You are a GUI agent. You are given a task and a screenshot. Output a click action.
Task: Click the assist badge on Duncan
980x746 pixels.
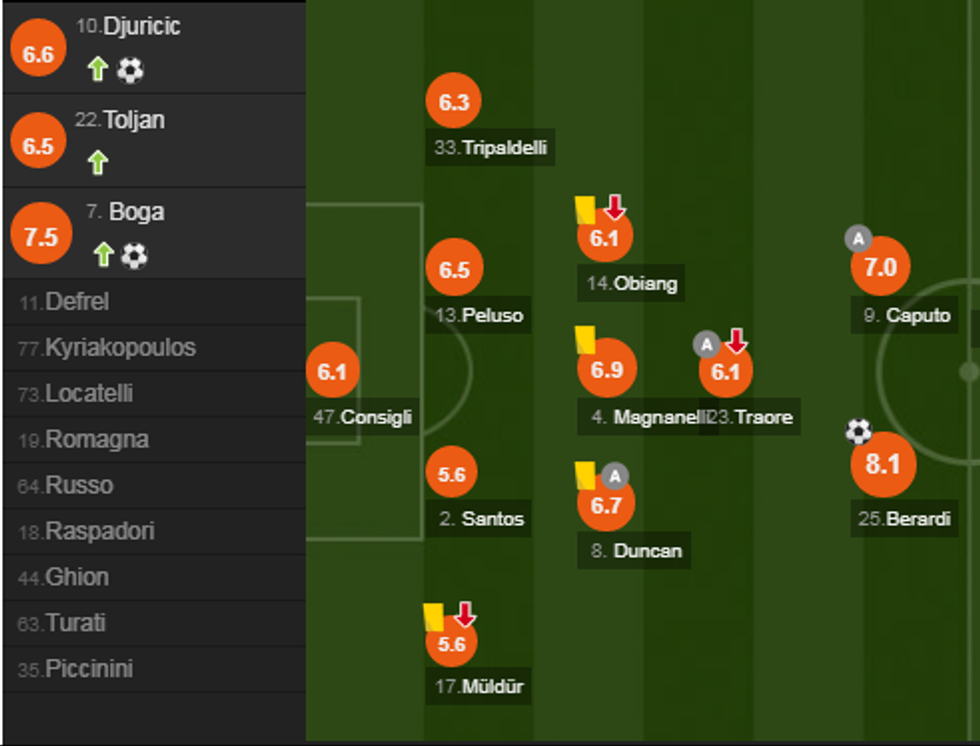point(616,475)
